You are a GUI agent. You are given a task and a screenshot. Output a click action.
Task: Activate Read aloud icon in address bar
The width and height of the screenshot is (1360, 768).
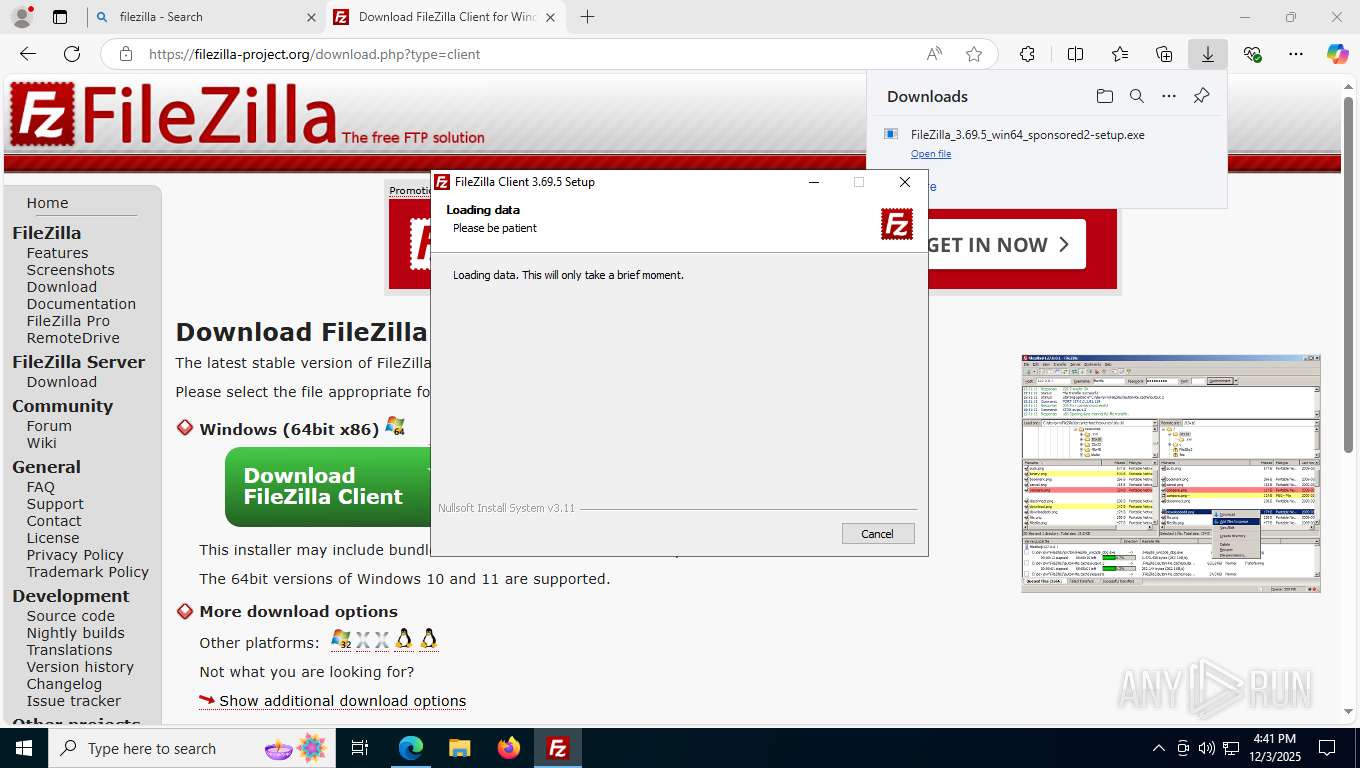(x=934, y=54)
